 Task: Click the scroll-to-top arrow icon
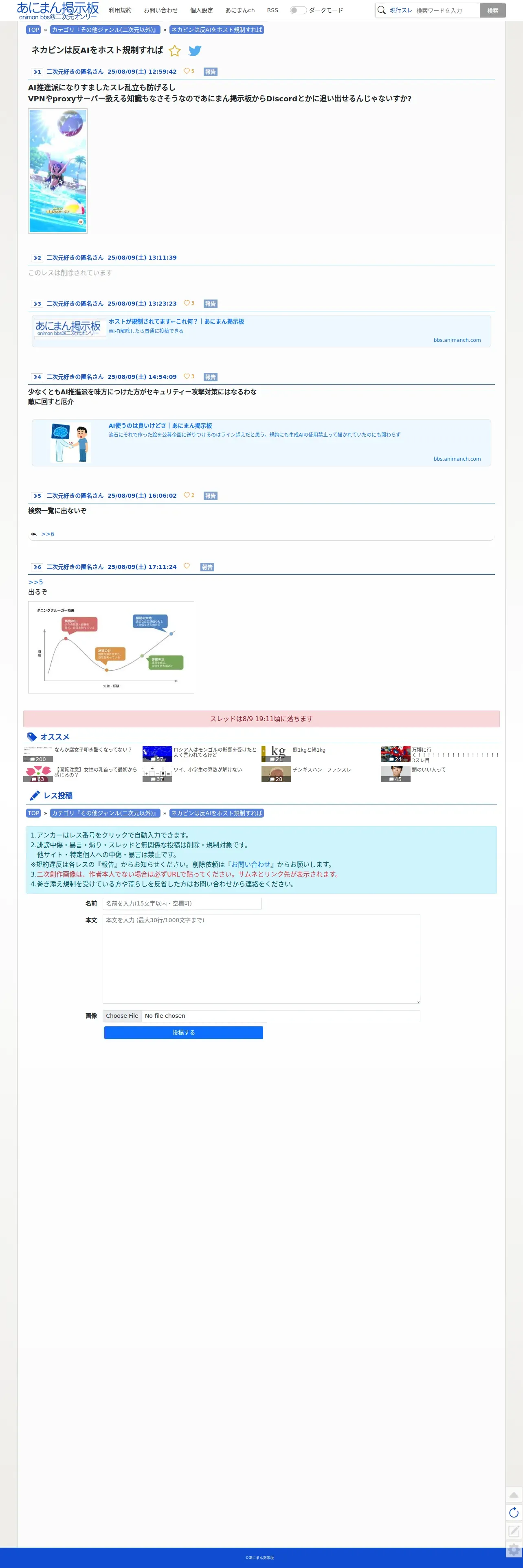514,1495
